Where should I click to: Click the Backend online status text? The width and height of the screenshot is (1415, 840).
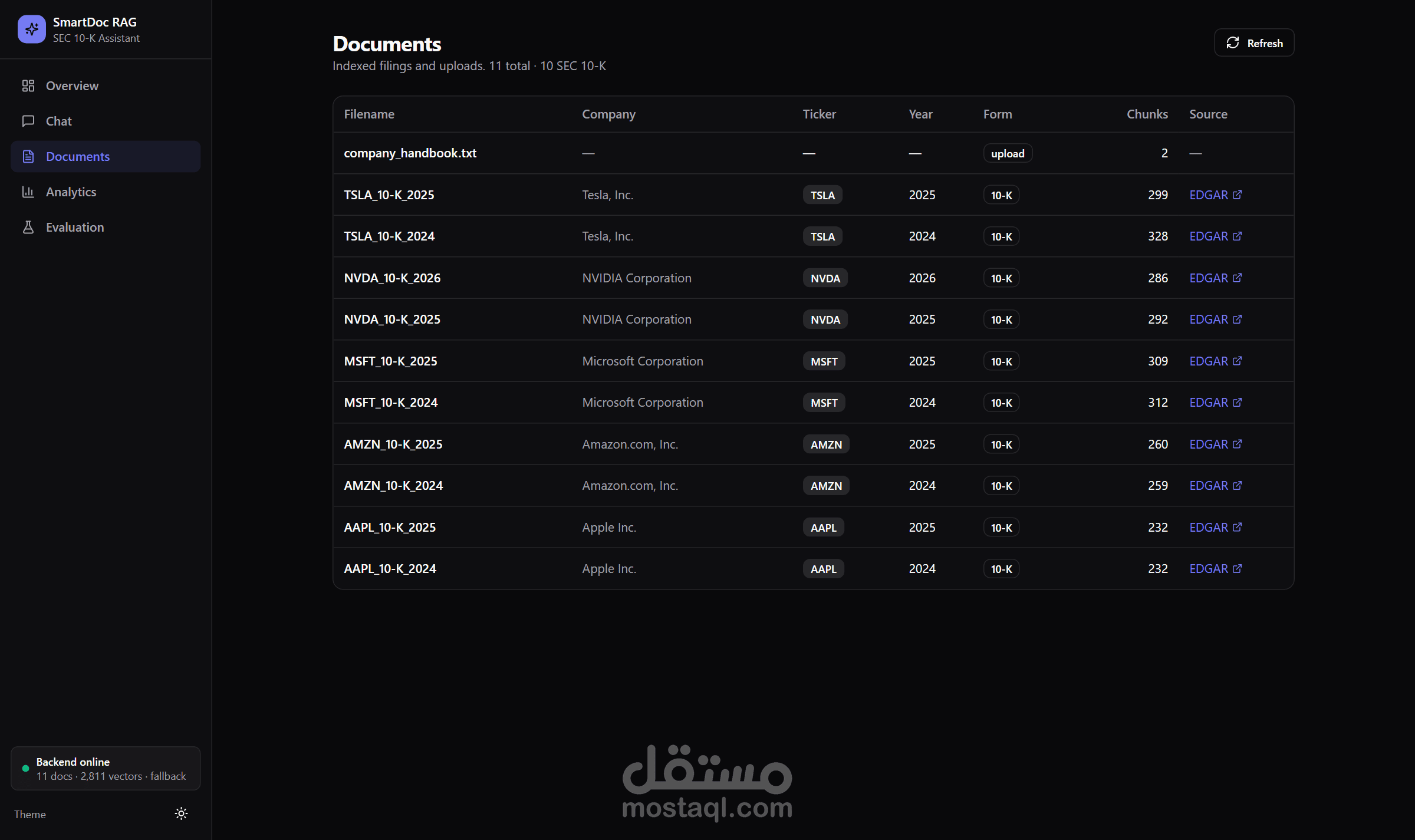pyautogui.click(x=73, y=762)
